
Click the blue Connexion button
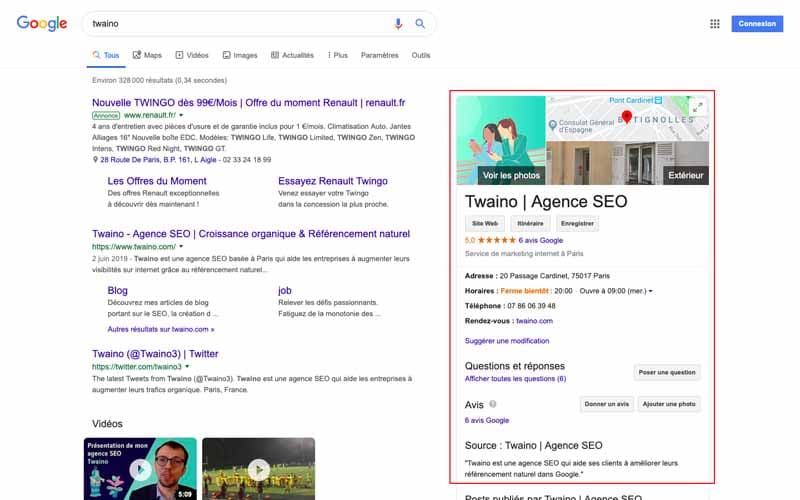click(757, 23)
